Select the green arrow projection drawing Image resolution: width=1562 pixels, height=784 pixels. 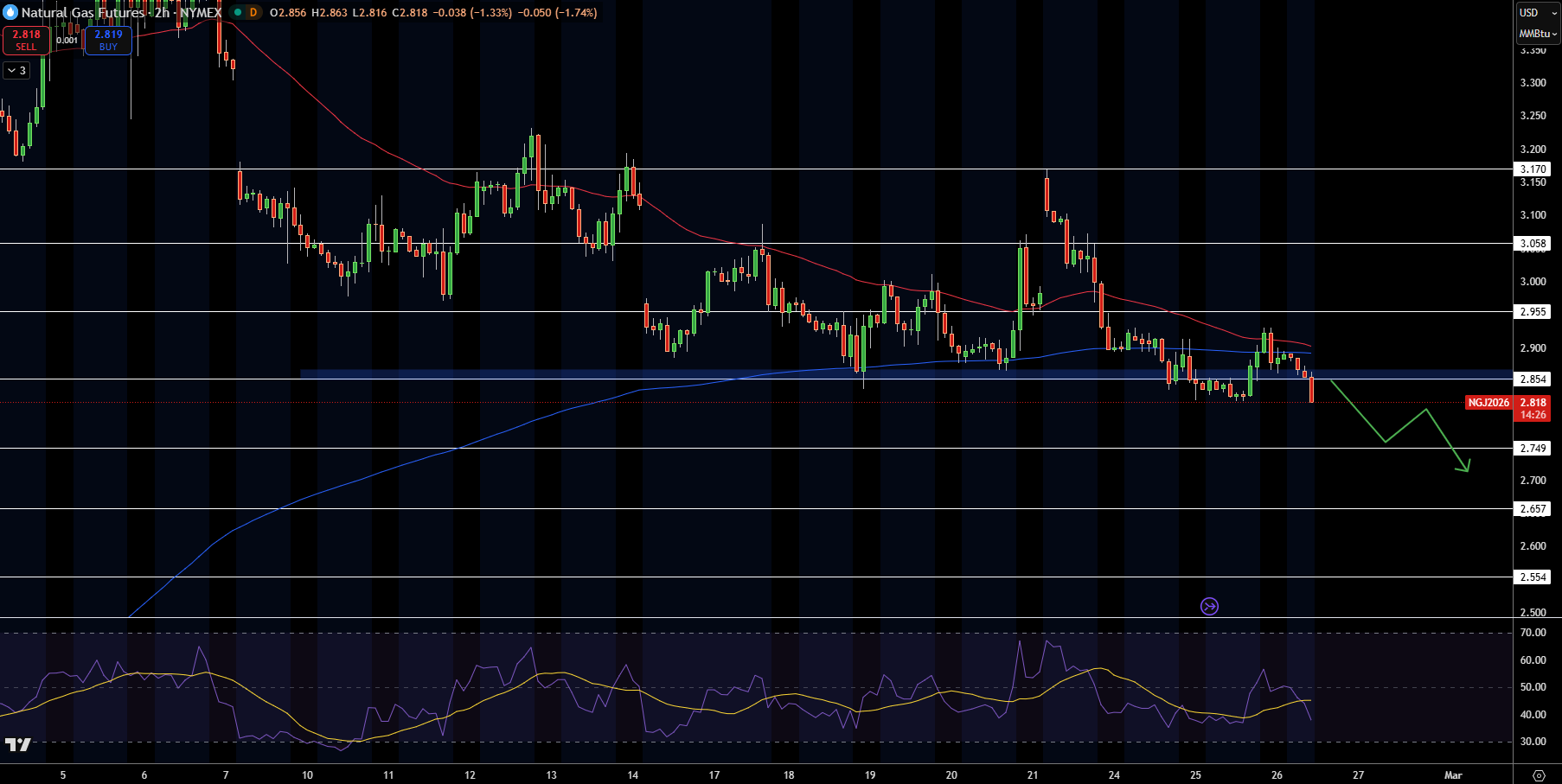(1401, 425)
